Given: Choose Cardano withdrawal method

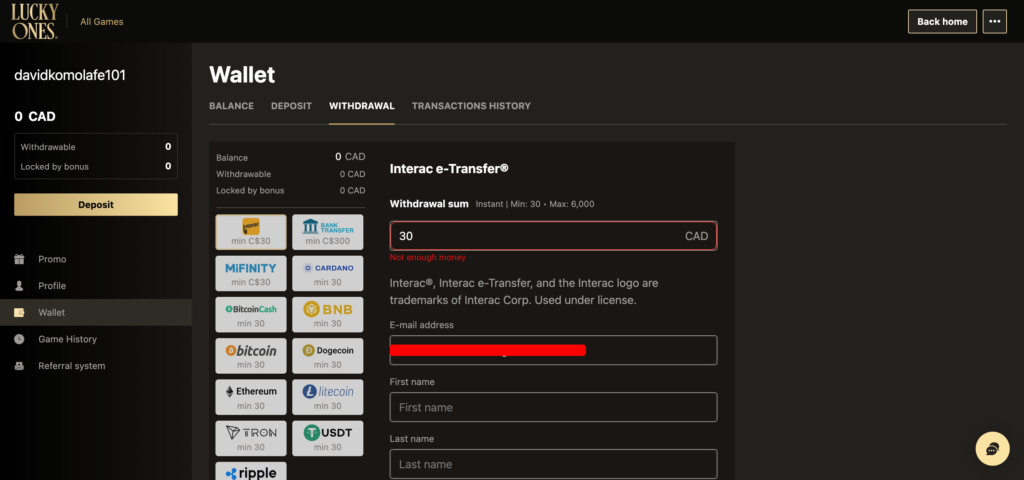Looking at the screenshot, I should tap(328, 274).
